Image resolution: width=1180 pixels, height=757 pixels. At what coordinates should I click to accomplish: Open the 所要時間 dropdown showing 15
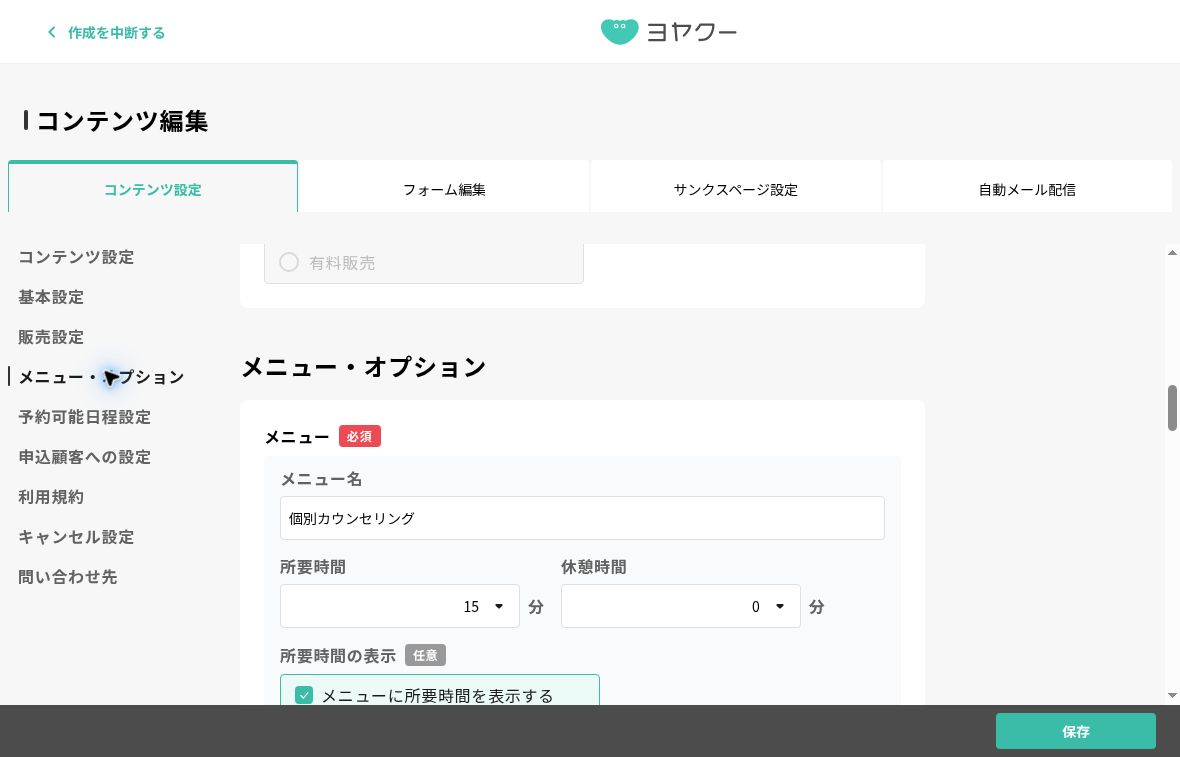point(400,606)
